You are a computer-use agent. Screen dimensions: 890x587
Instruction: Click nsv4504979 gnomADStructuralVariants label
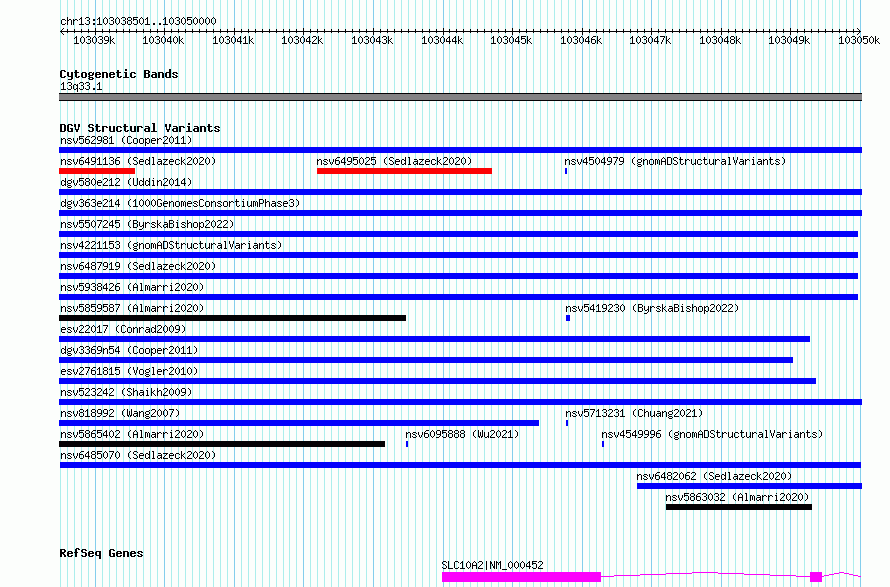(675, 161)
